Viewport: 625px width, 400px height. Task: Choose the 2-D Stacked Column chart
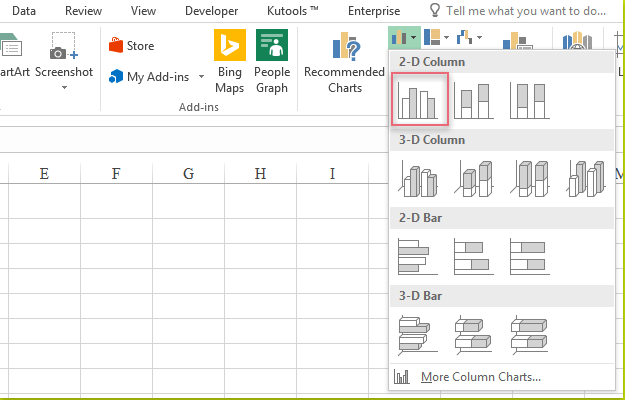point(476,102)
